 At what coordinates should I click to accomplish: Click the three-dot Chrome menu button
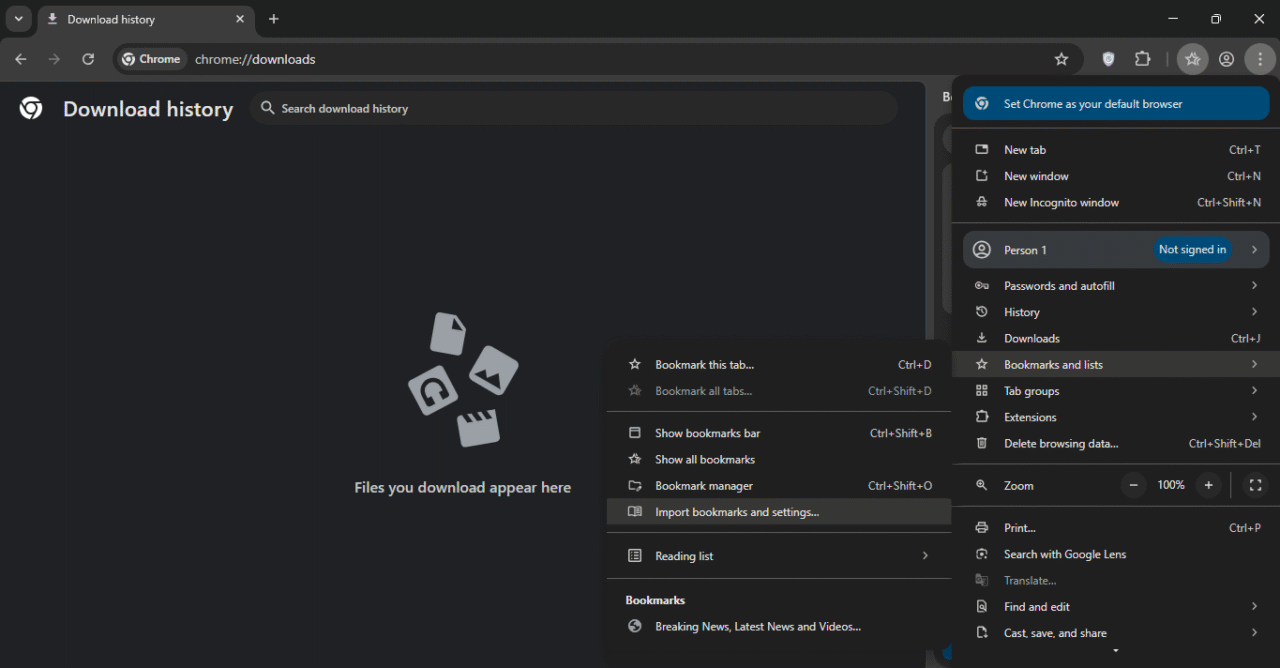pyautogui.click(x=1260, y=59)
